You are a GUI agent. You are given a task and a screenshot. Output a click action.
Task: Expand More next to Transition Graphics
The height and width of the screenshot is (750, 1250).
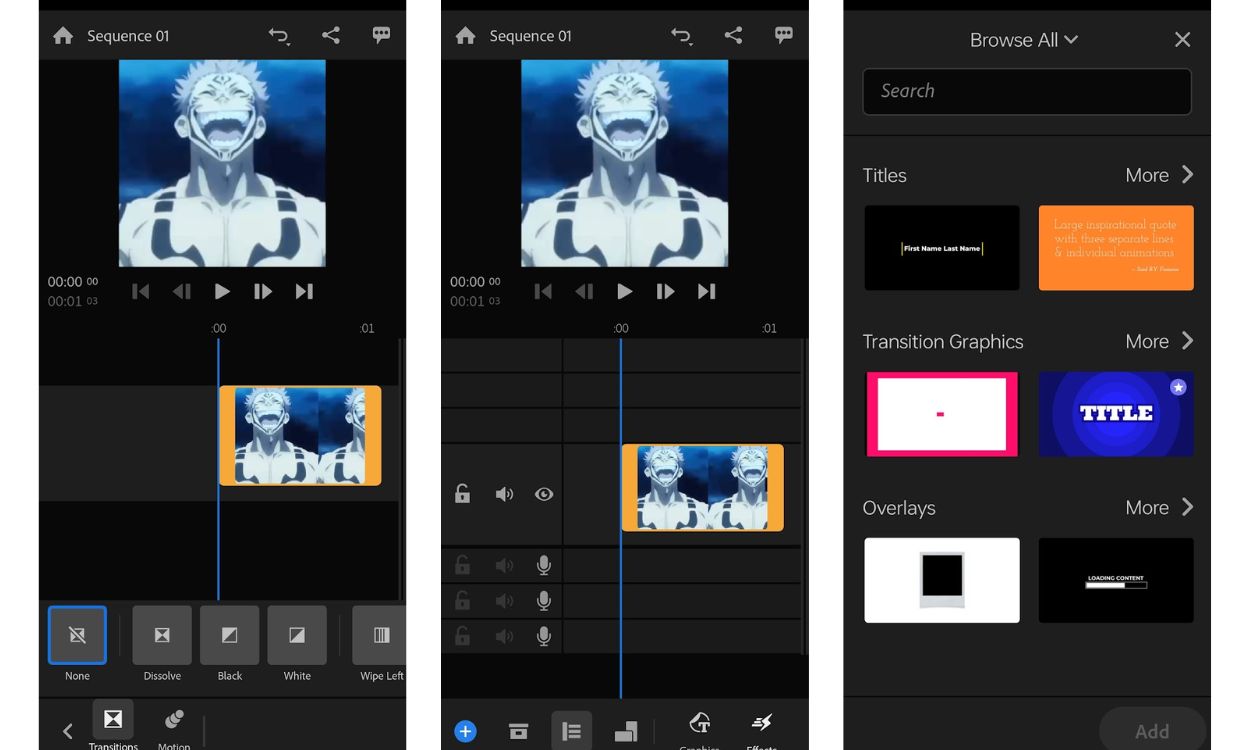1157,341
